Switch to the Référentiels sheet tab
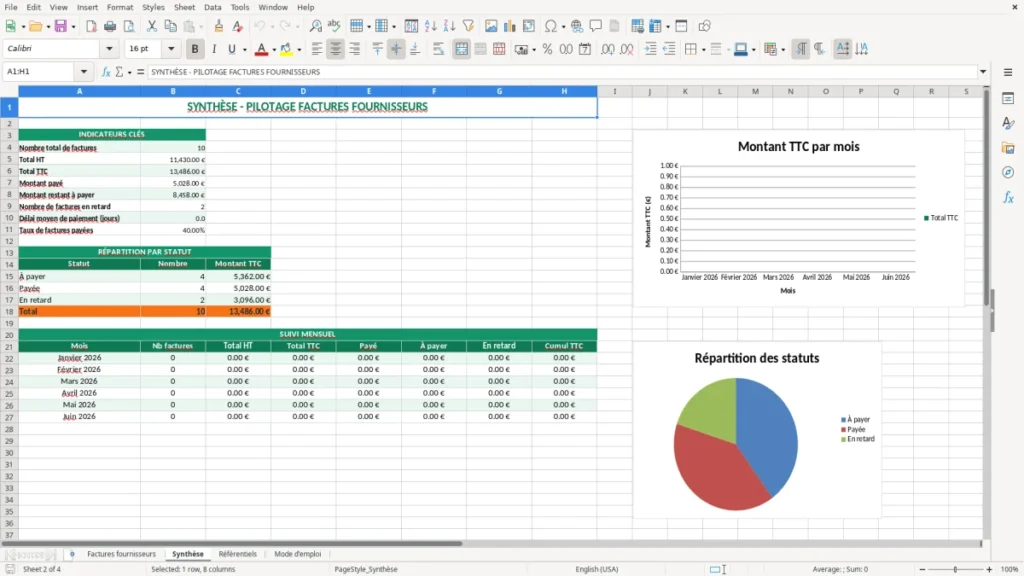 click(238, 554)
